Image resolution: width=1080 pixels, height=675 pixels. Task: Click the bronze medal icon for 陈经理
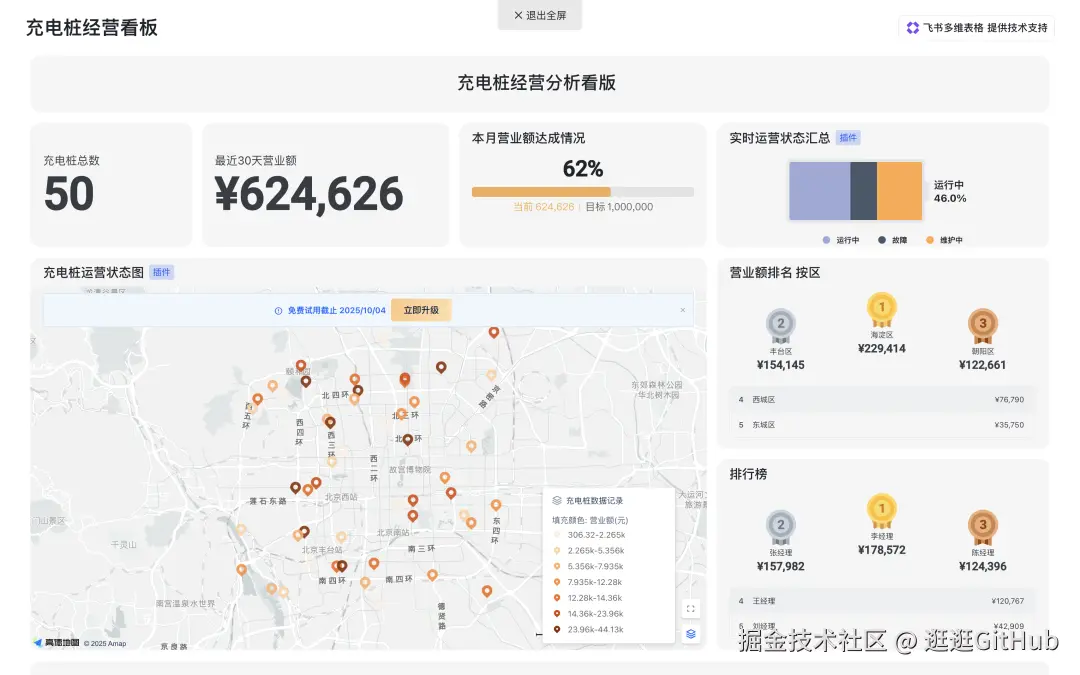coord(982,525)
